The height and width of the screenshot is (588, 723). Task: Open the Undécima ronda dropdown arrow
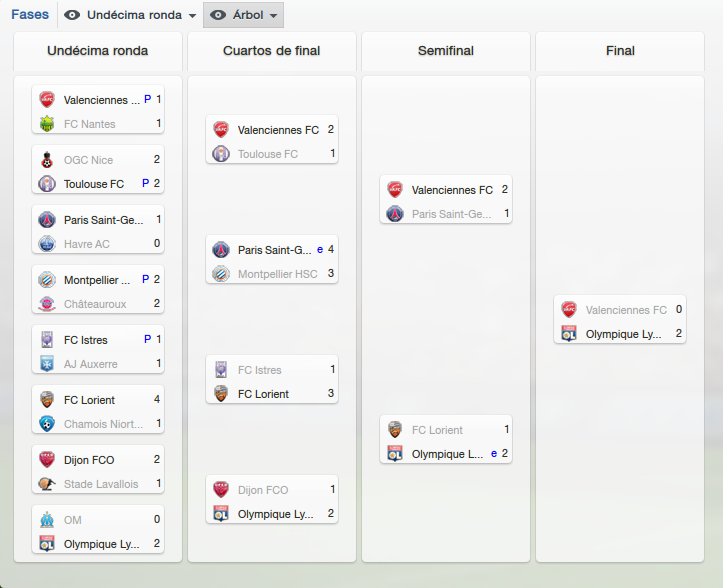click(192, 16)
